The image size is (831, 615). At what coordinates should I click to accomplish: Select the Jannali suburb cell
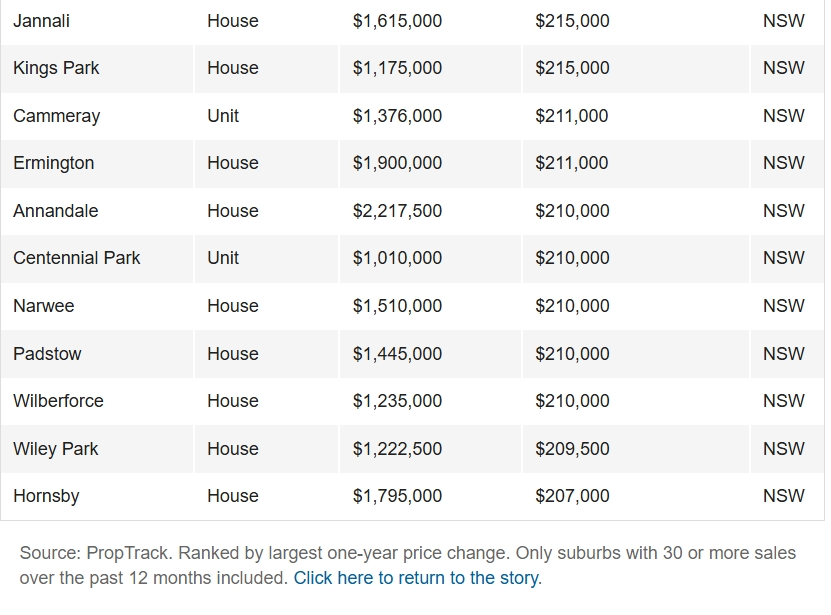tap(97, 21)
